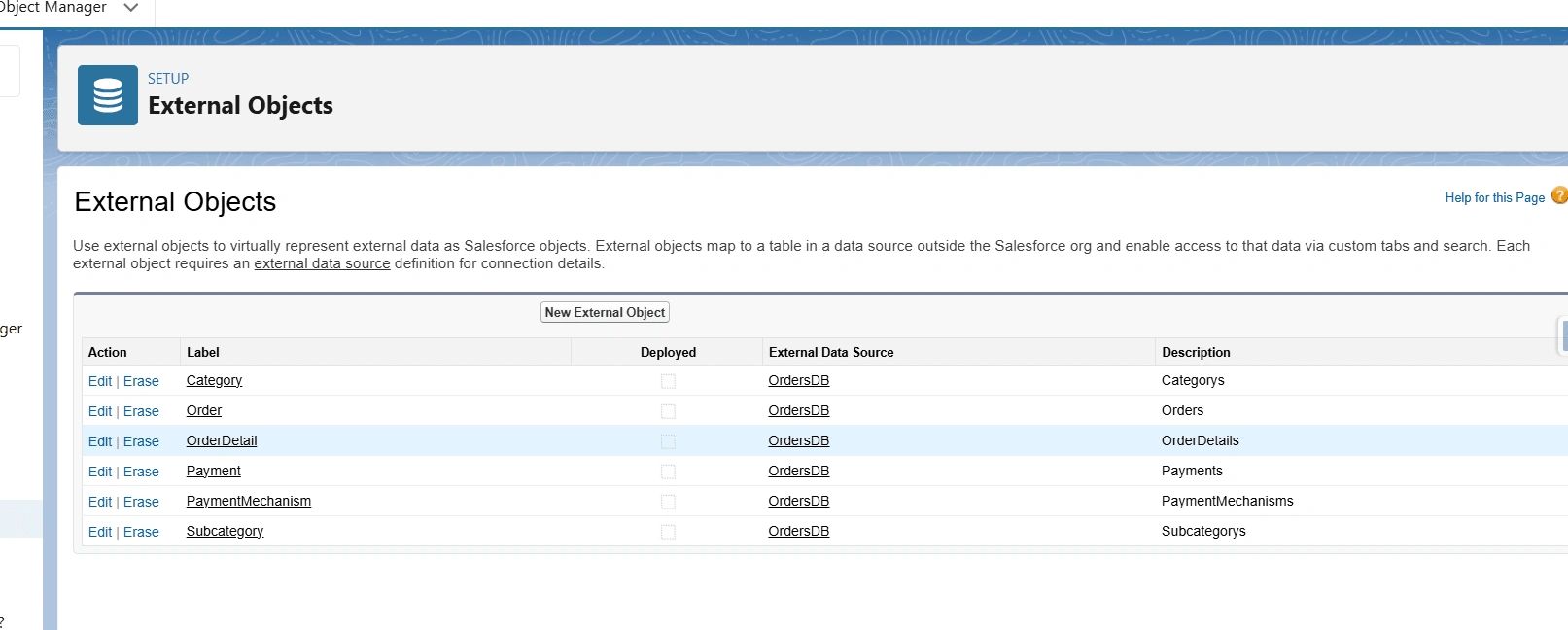Click the External Objects database icon
Viewport: 1568px width, 630px height.
(107, 95)
